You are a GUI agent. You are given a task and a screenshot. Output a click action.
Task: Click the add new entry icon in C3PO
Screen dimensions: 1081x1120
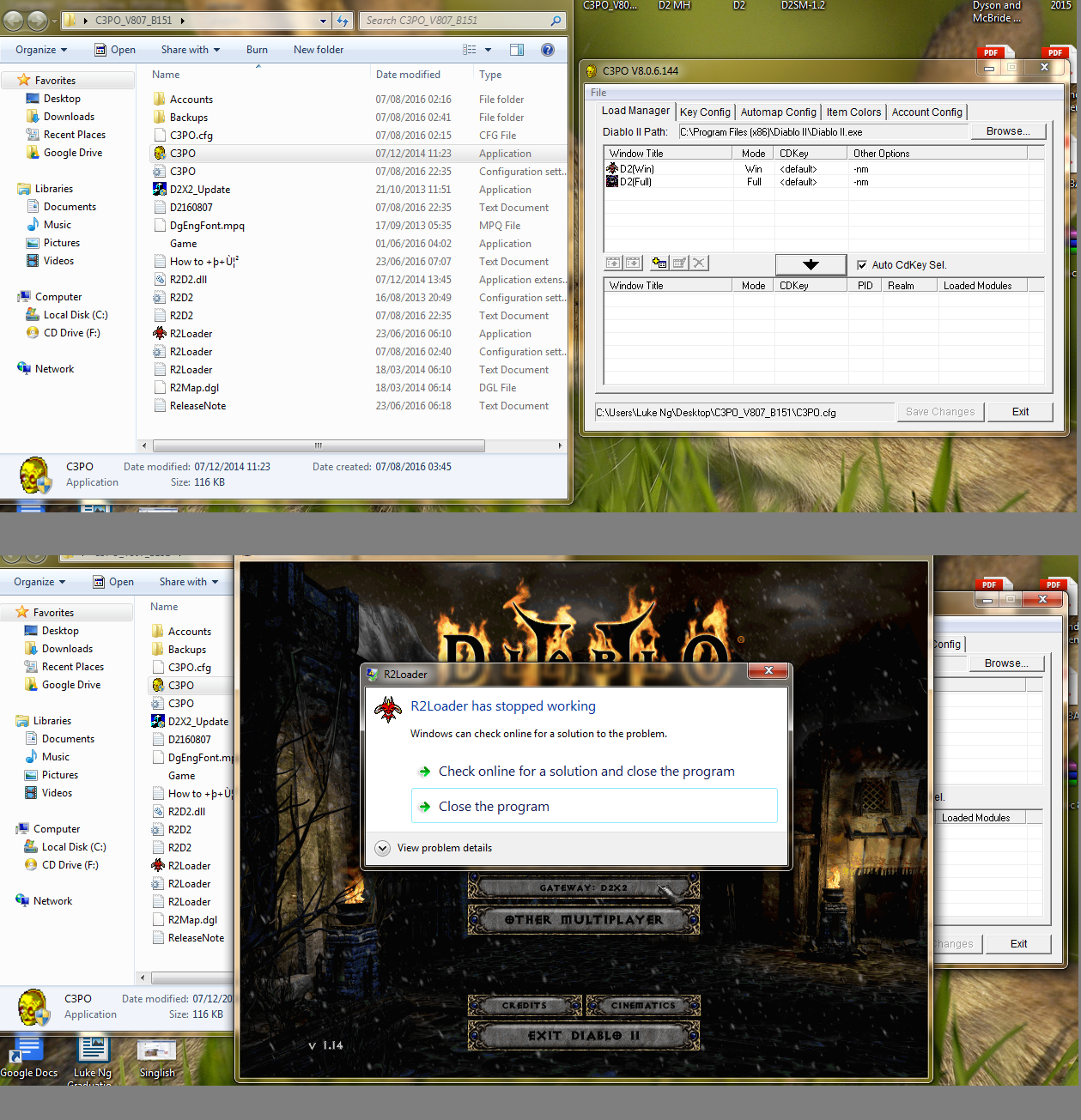(659, 263)
